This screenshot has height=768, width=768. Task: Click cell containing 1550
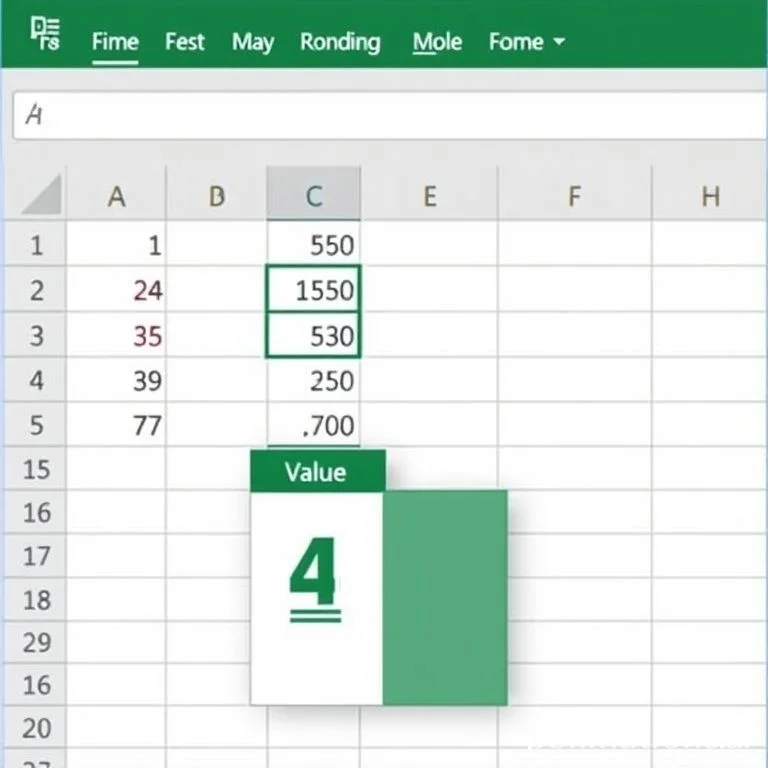pyautogui.click(x=314, y=290)
